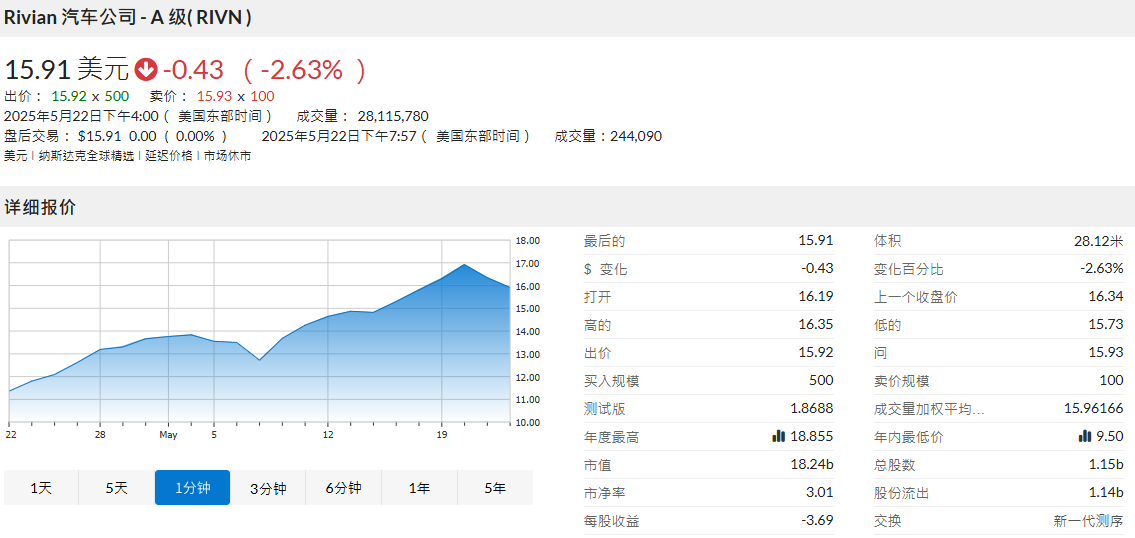Switch chart to 1年 range
The image size is (1135, 538).
(x=419, y=488)
